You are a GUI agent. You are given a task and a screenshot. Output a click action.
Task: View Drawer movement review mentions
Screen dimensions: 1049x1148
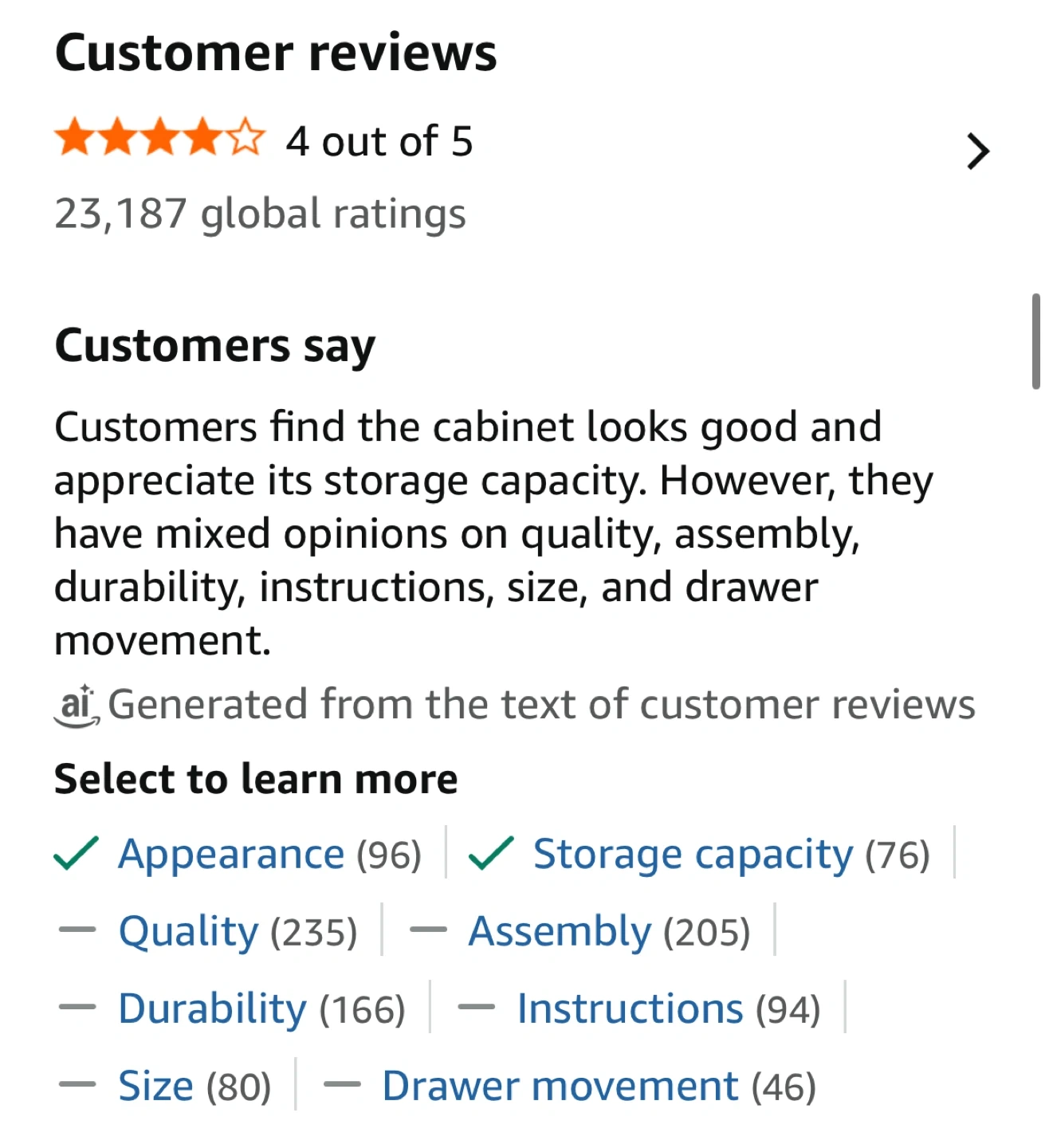point(560,1086)
